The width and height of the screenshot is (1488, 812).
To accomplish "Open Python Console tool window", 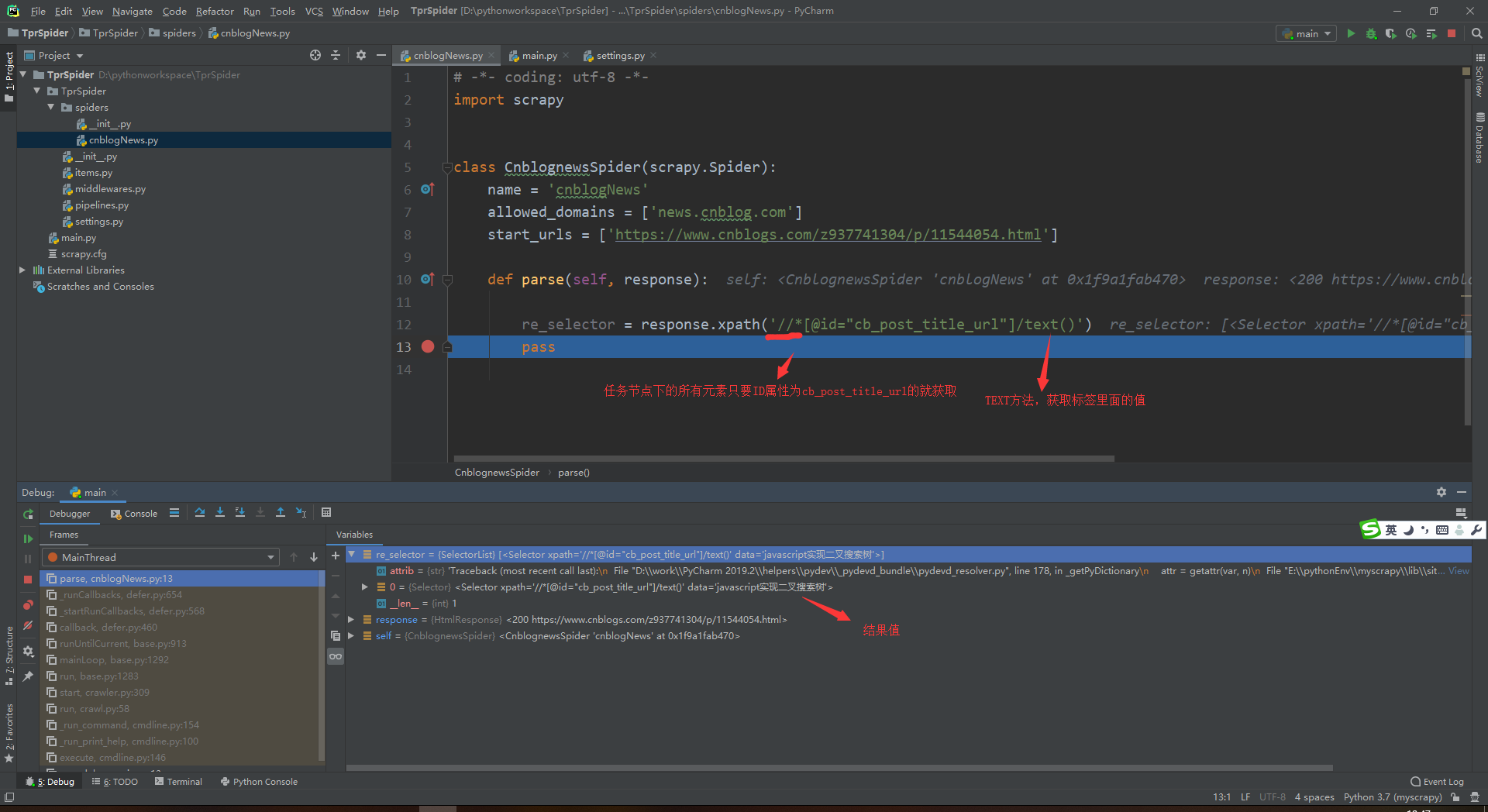I will pyautogui.click(x=259, y=781).
